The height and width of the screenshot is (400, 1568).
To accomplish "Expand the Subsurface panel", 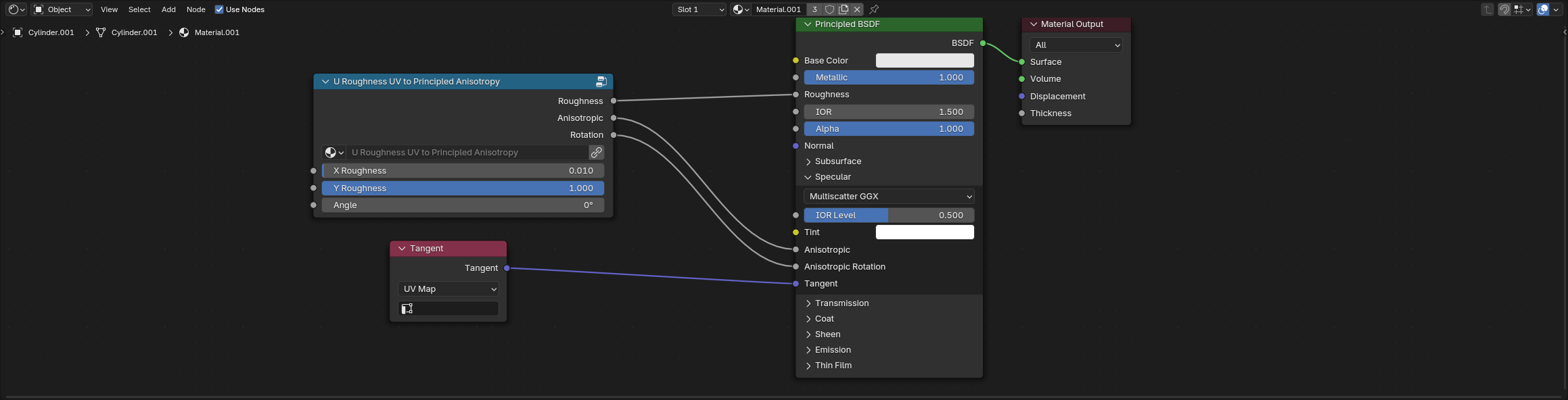I will (808, 161).
